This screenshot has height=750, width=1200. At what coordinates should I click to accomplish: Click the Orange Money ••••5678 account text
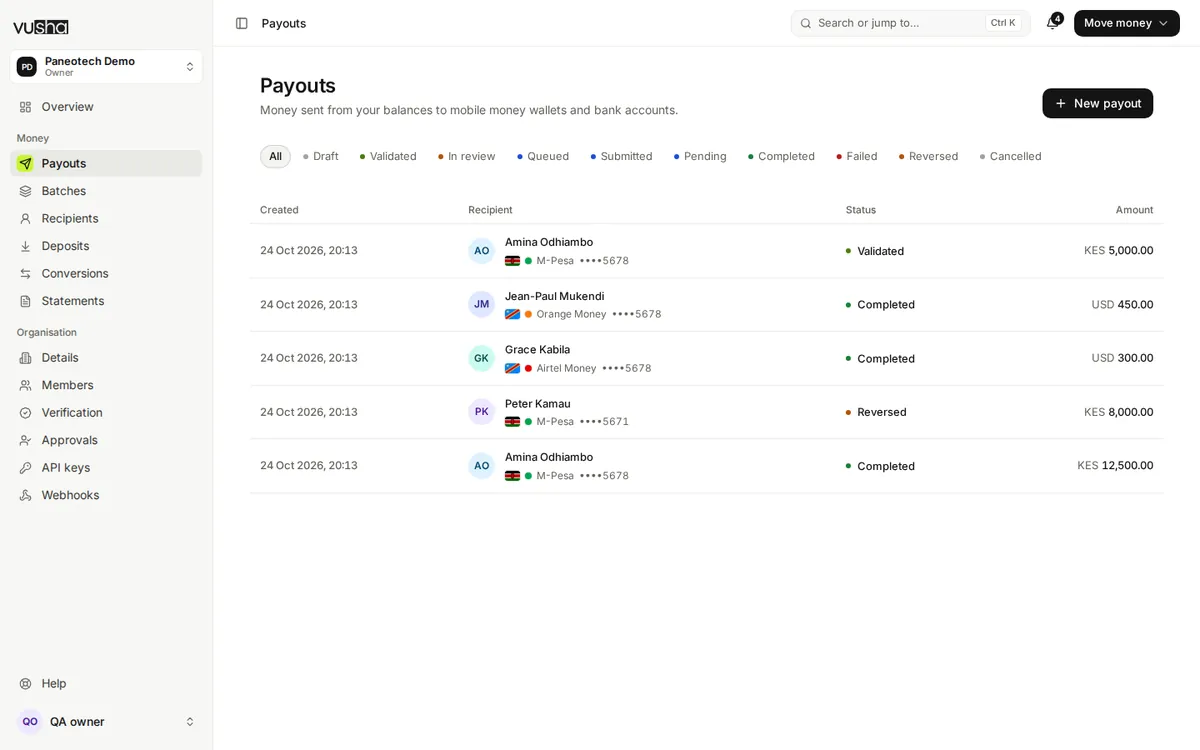point(598,314)
